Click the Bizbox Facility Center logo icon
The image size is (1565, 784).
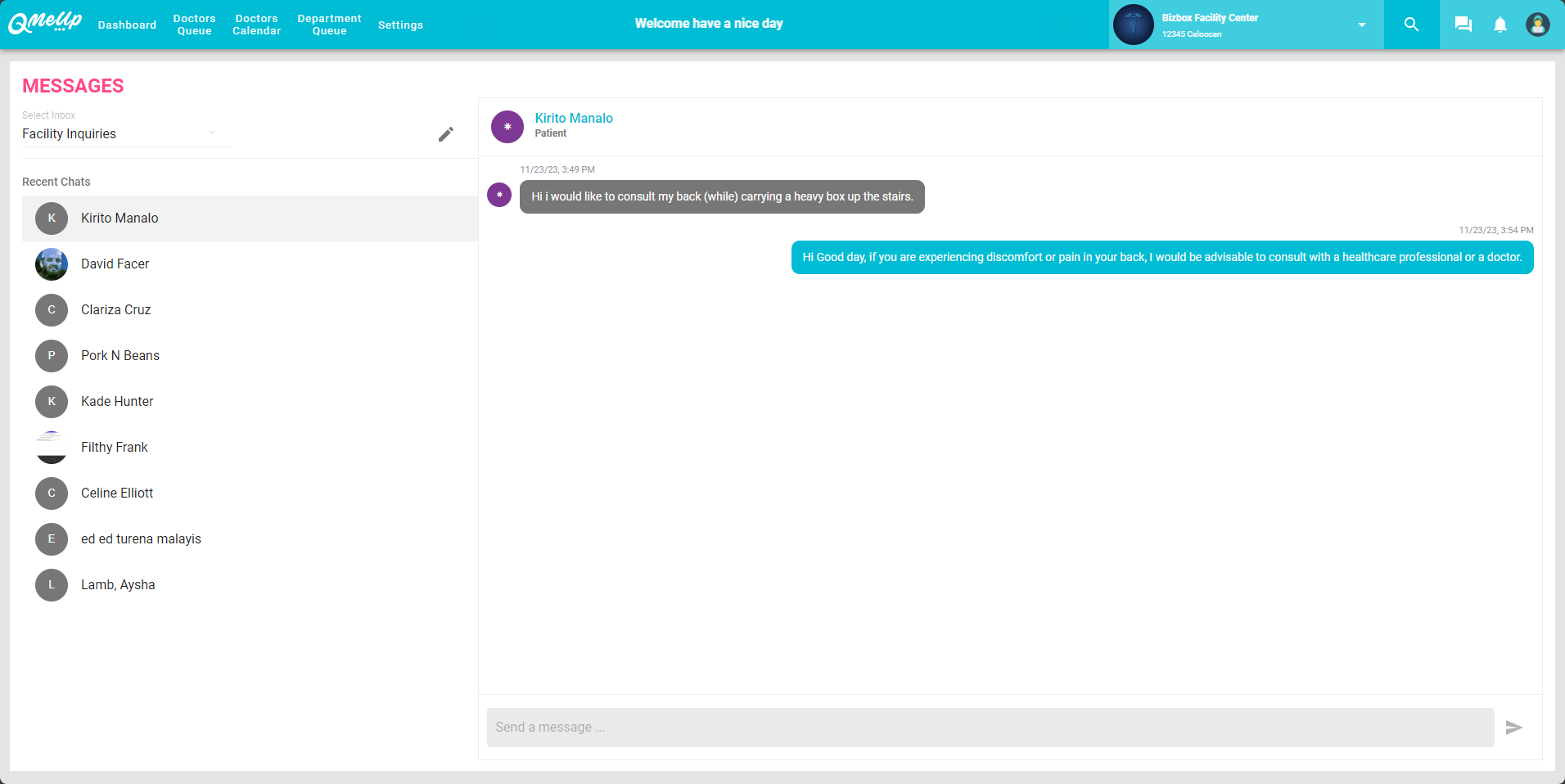pos(1134,24)
